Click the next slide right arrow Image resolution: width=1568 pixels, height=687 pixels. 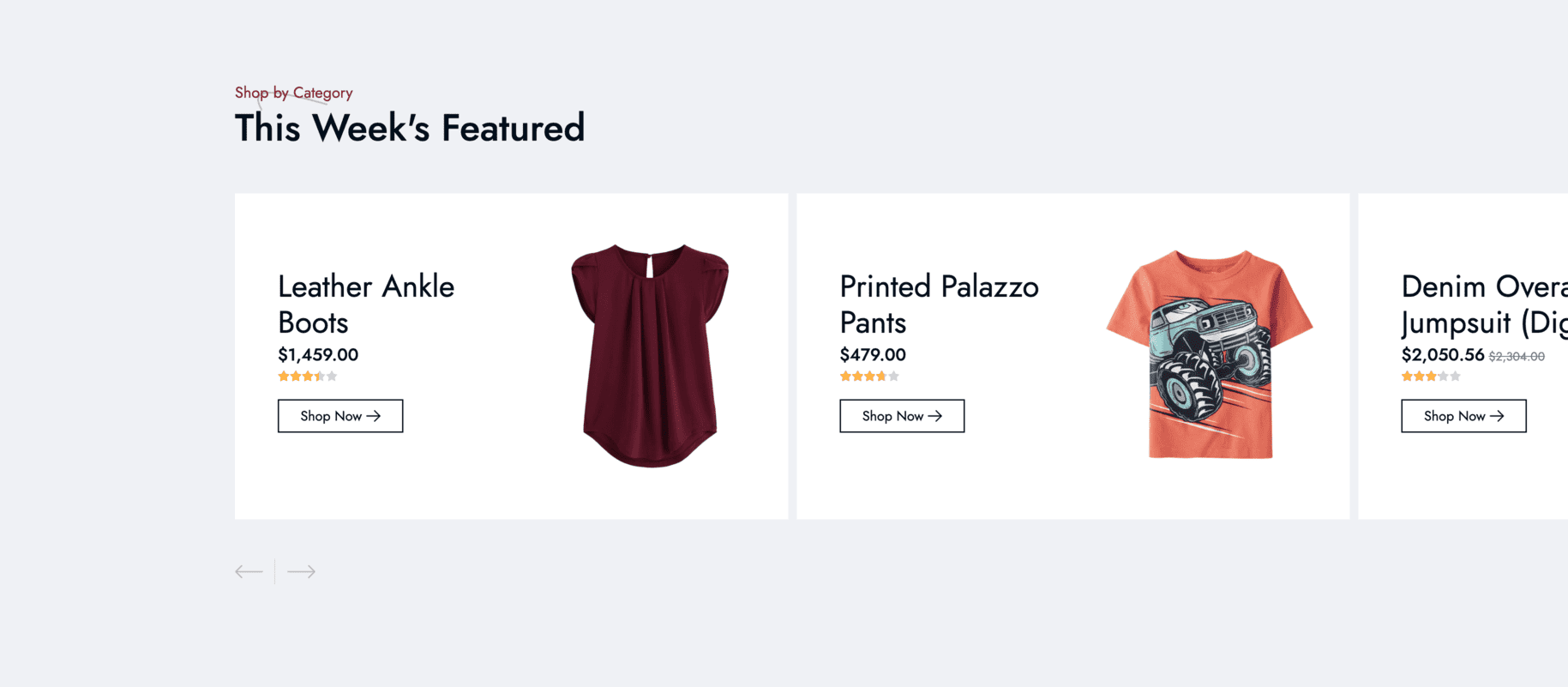pos(301,571)
